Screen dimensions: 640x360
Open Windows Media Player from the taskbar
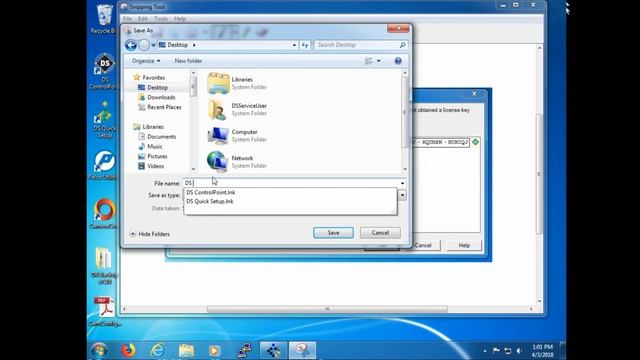coord(215,350)
